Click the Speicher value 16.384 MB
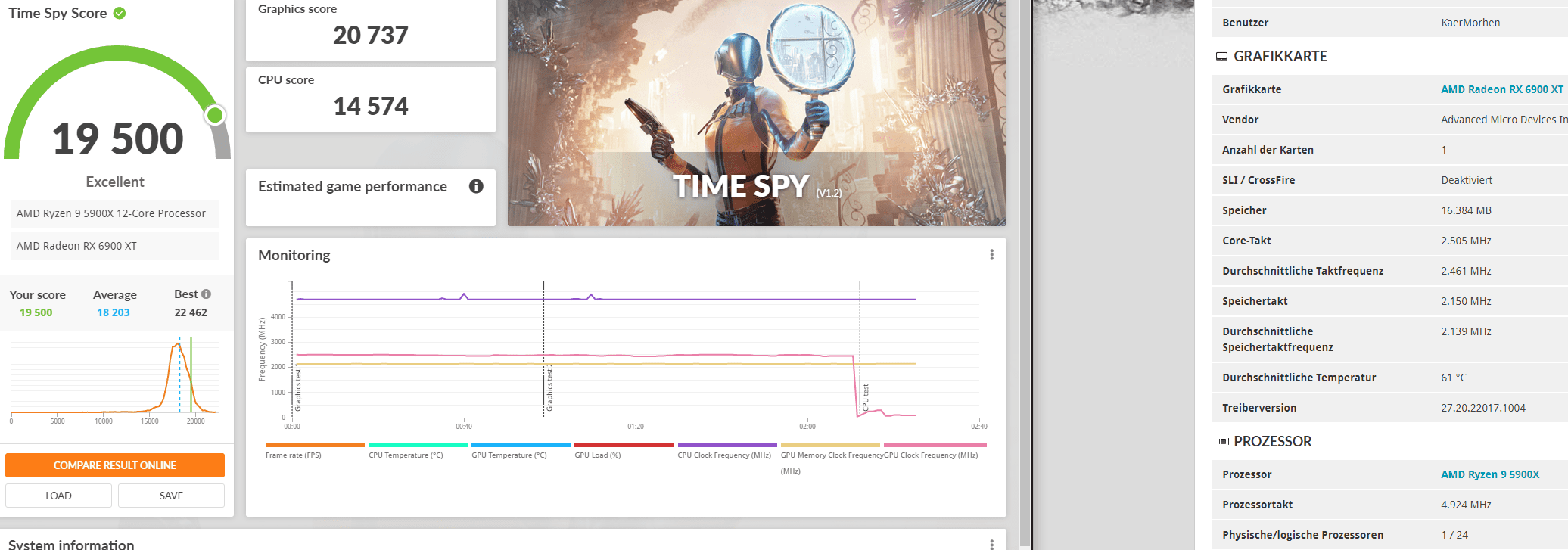This screenshot has height=550, width=1568. (1466, 210)
